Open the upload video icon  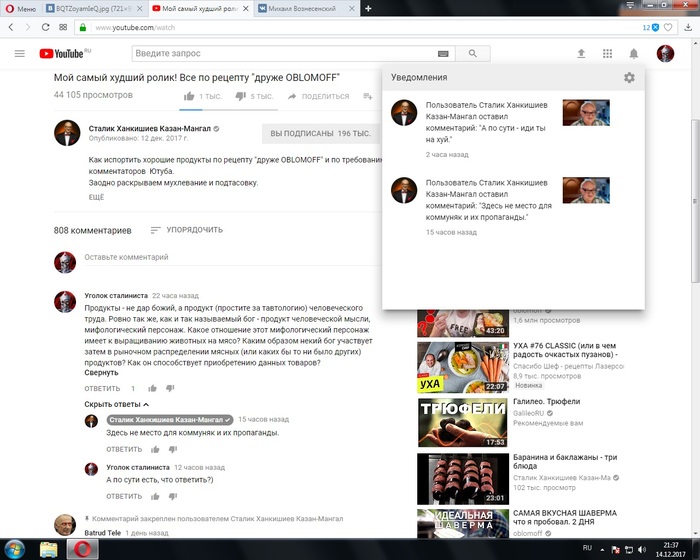(581, 54)
